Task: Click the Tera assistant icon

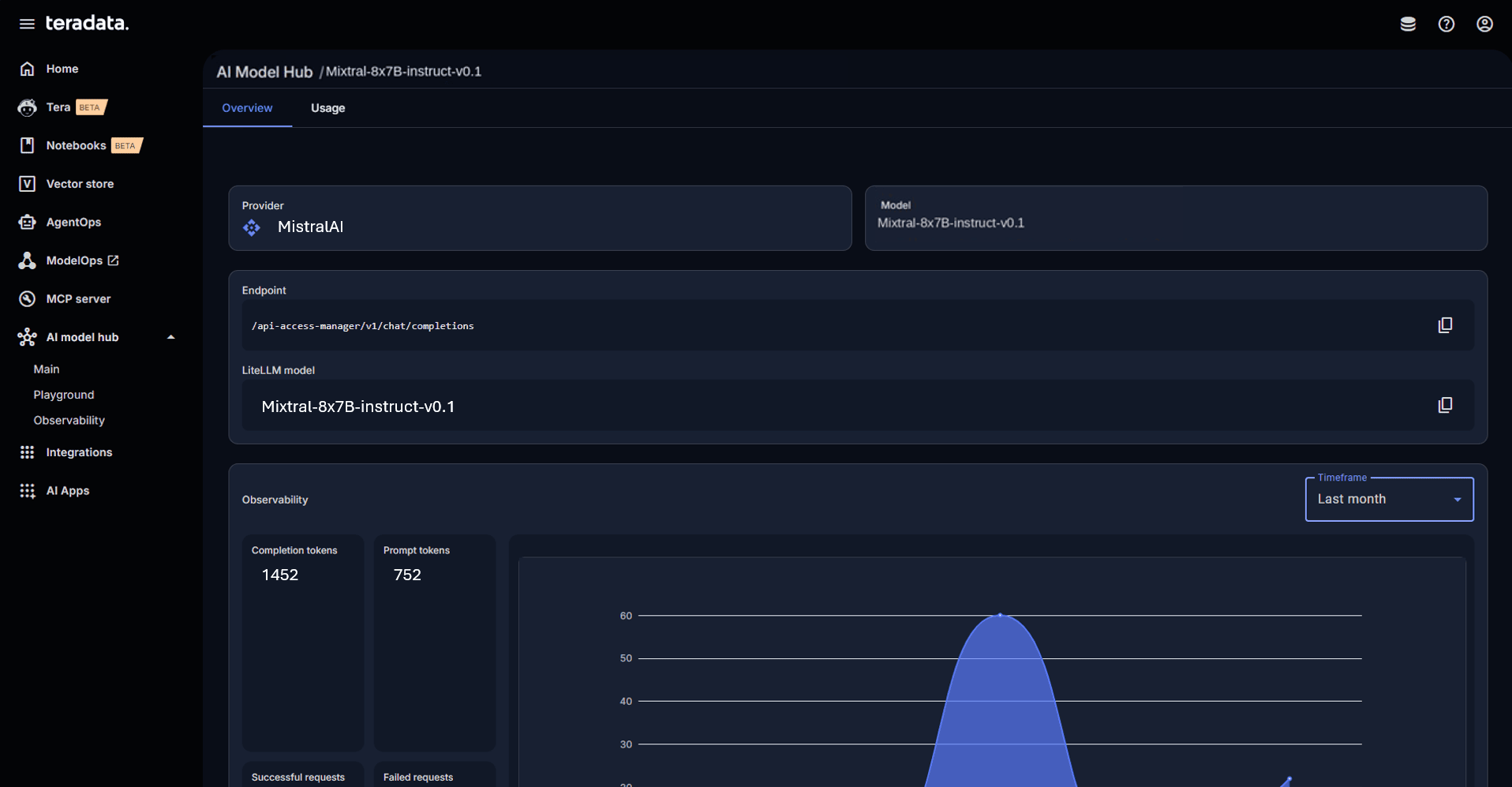Action: coord(28,107)
